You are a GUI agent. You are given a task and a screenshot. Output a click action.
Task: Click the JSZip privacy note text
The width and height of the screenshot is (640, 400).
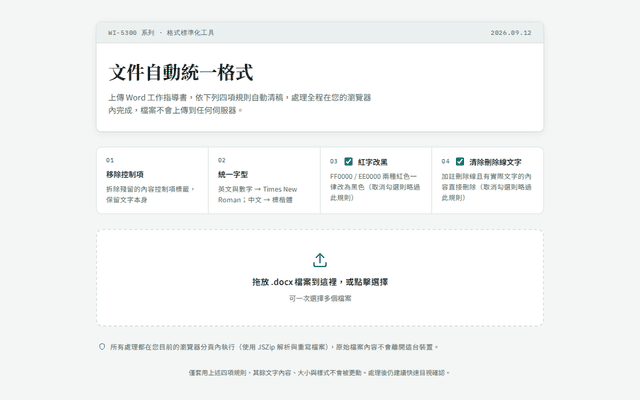[x=274, y=347]
